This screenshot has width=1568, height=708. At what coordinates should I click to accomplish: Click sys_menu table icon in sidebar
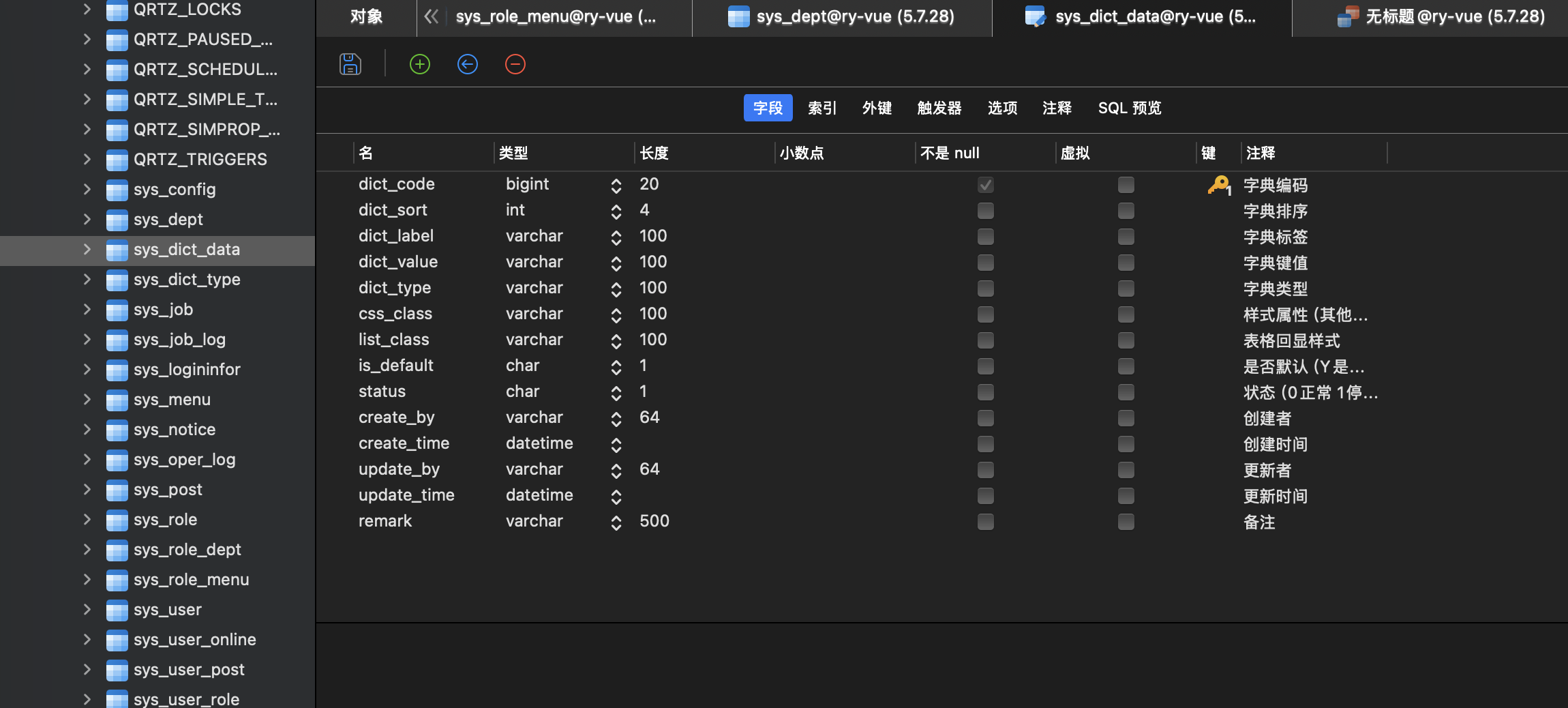(x=117, y=400)
